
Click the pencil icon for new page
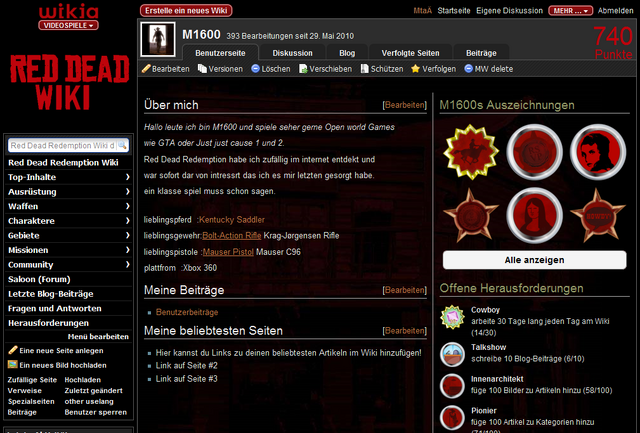click(13, 350)
